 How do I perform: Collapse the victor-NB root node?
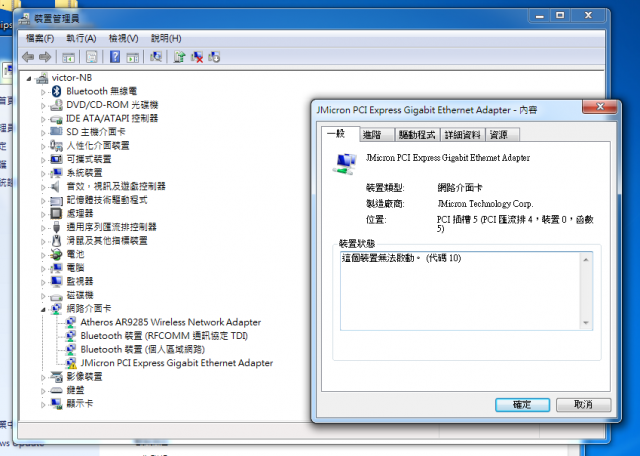point(29,78)
